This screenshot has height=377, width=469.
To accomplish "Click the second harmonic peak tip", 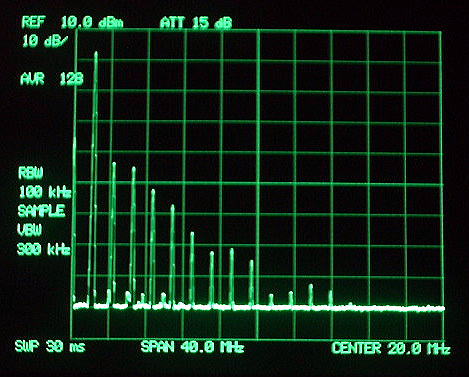I will [x=114, y=164].
